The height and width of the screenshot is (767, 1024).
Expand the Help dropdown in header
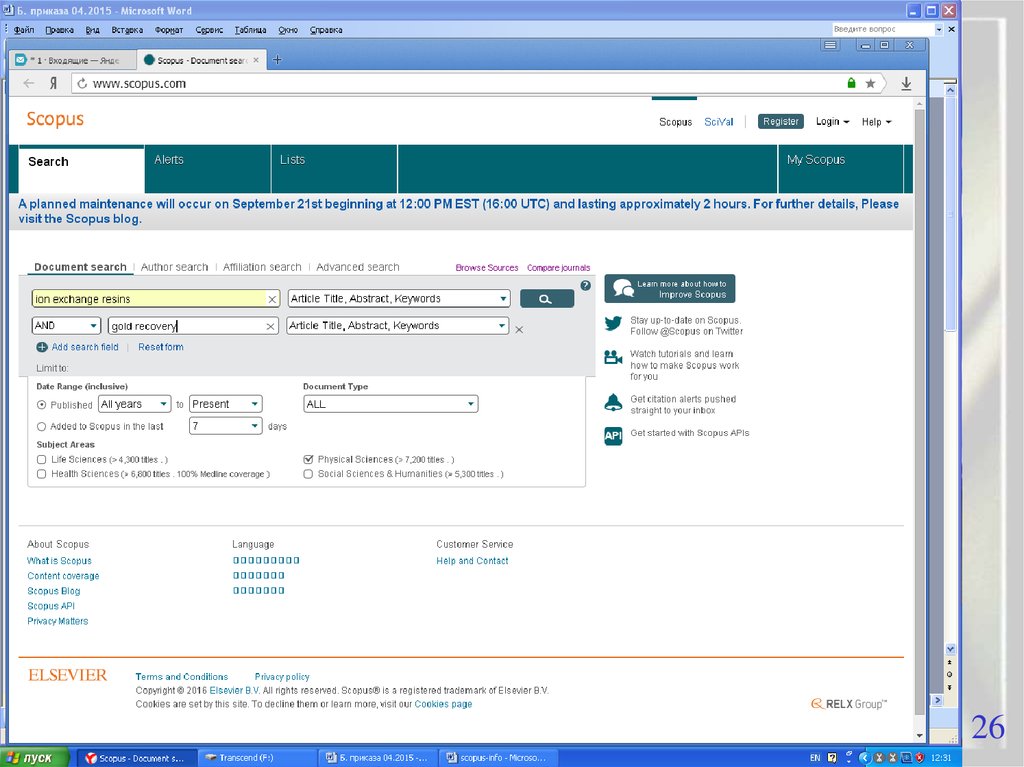click(876, 122)
